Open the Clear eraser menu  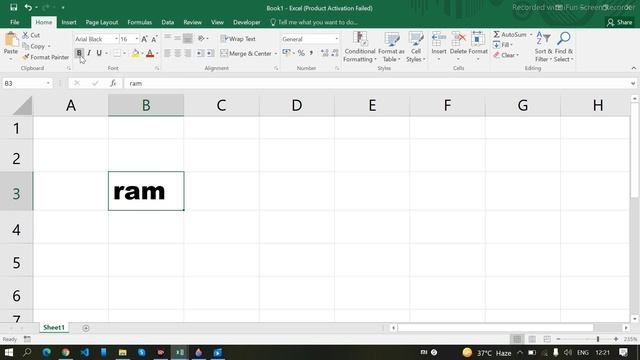[x=506, y=55]
